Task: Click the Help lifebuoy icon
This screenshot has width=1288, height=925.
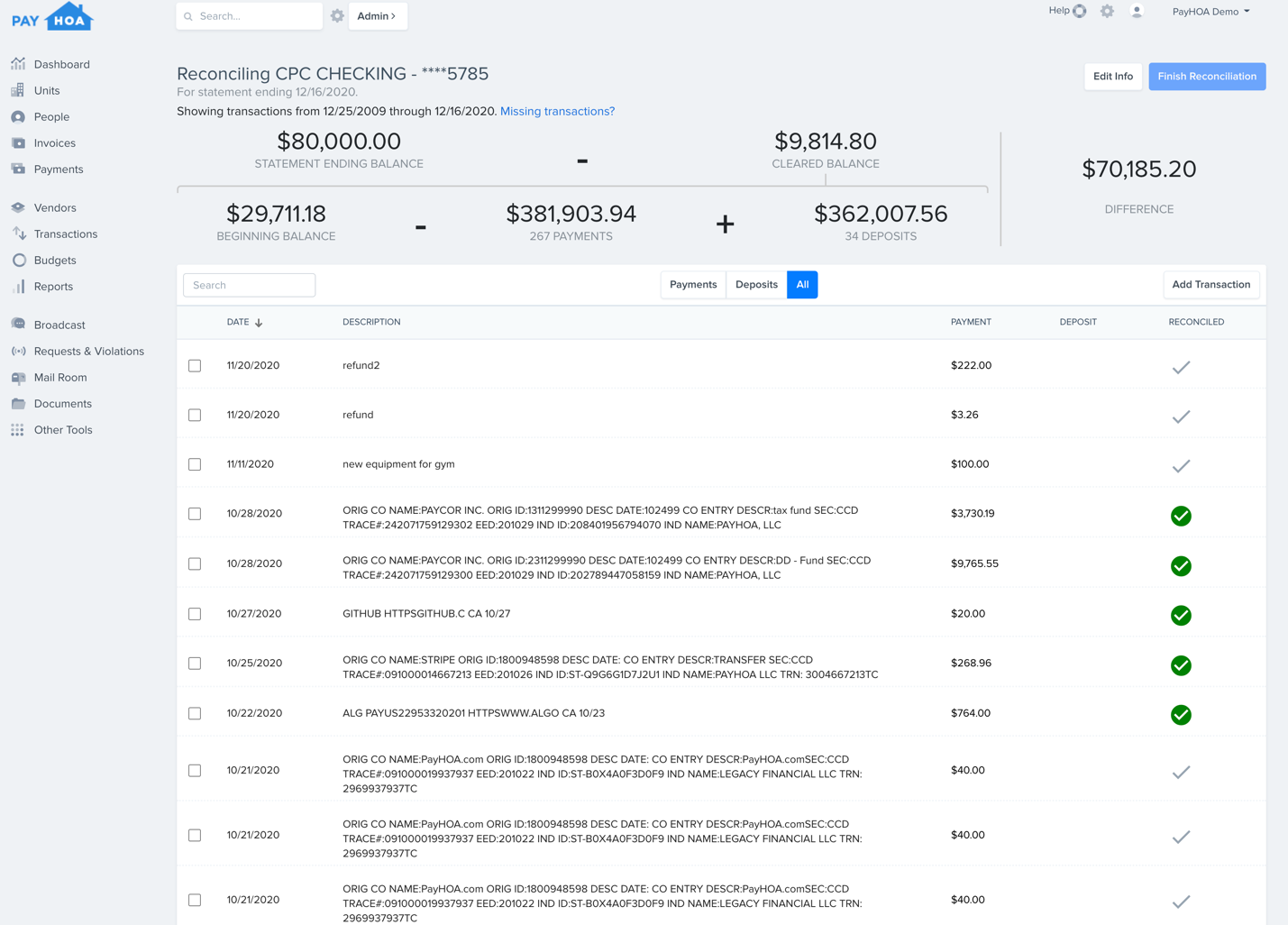Action: [1080, 11]
